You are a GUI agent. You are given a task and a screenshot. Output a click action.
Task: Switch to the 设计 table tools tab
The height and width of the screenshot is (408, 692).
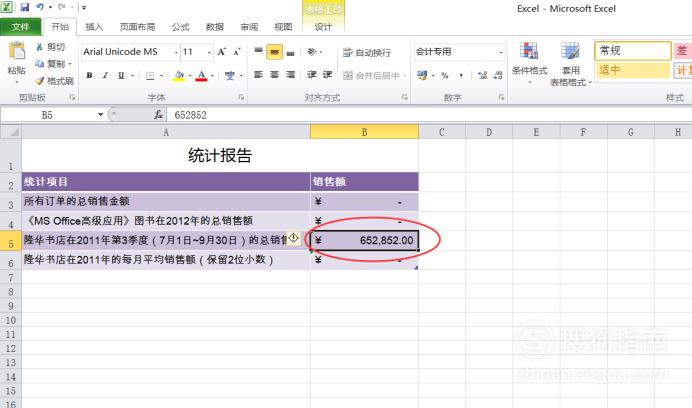323,27
